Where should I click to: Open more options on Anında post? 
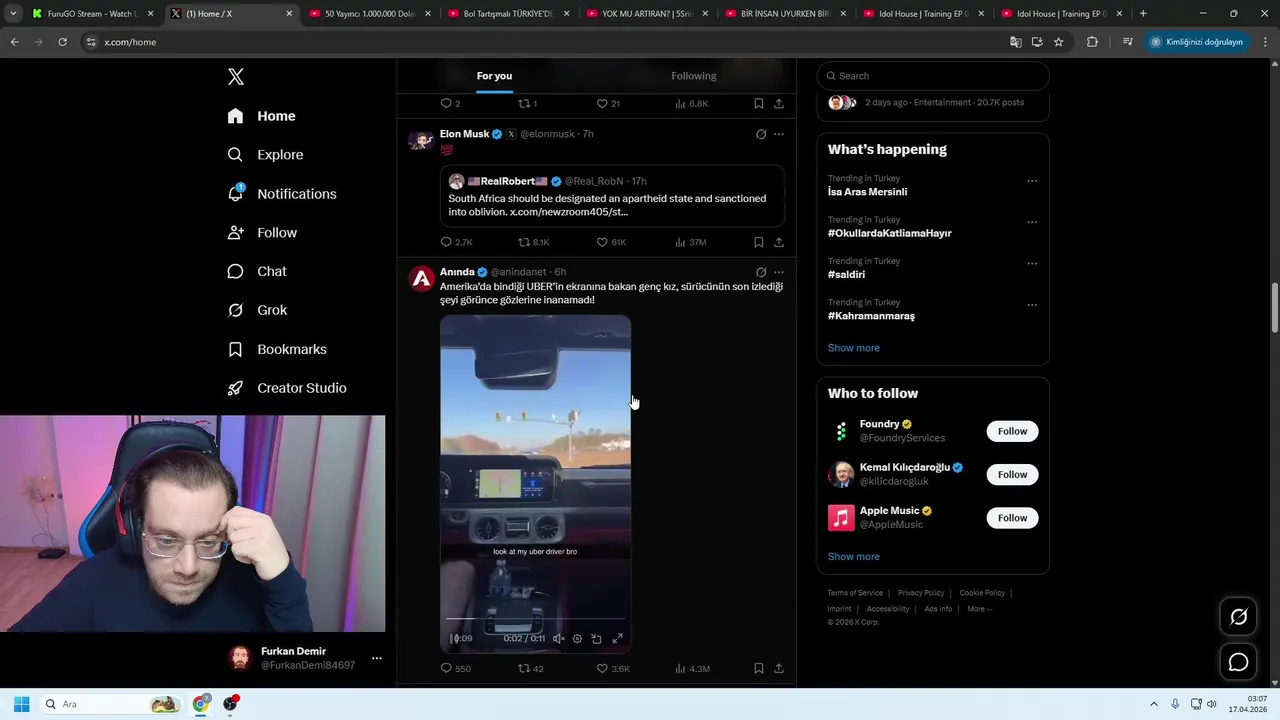[779, 272]
